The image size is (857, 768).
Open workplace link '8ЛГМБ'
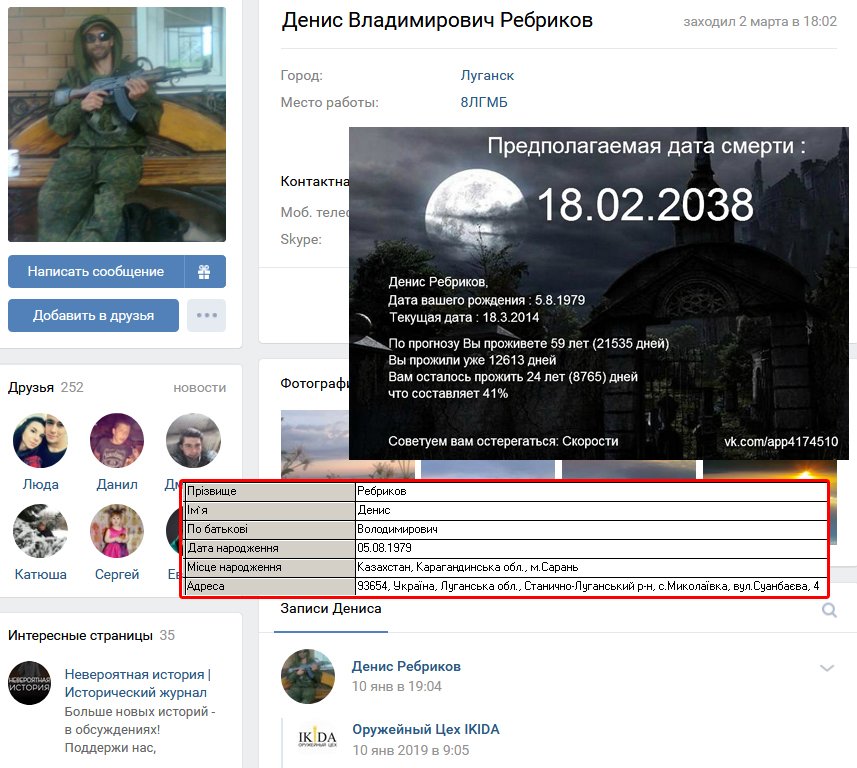(484, 102)
